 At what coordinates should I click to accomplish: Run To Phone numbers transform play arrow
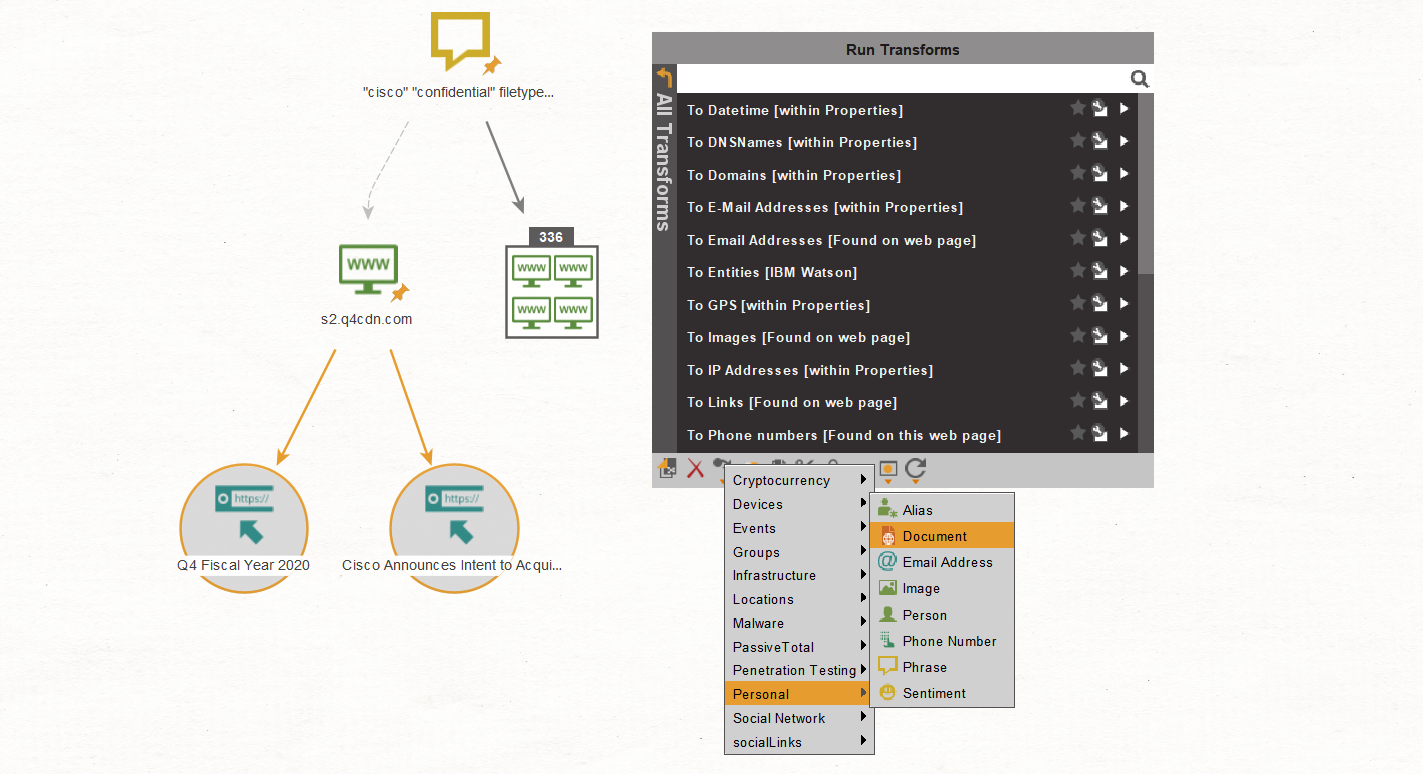(x=1124, y=434)
